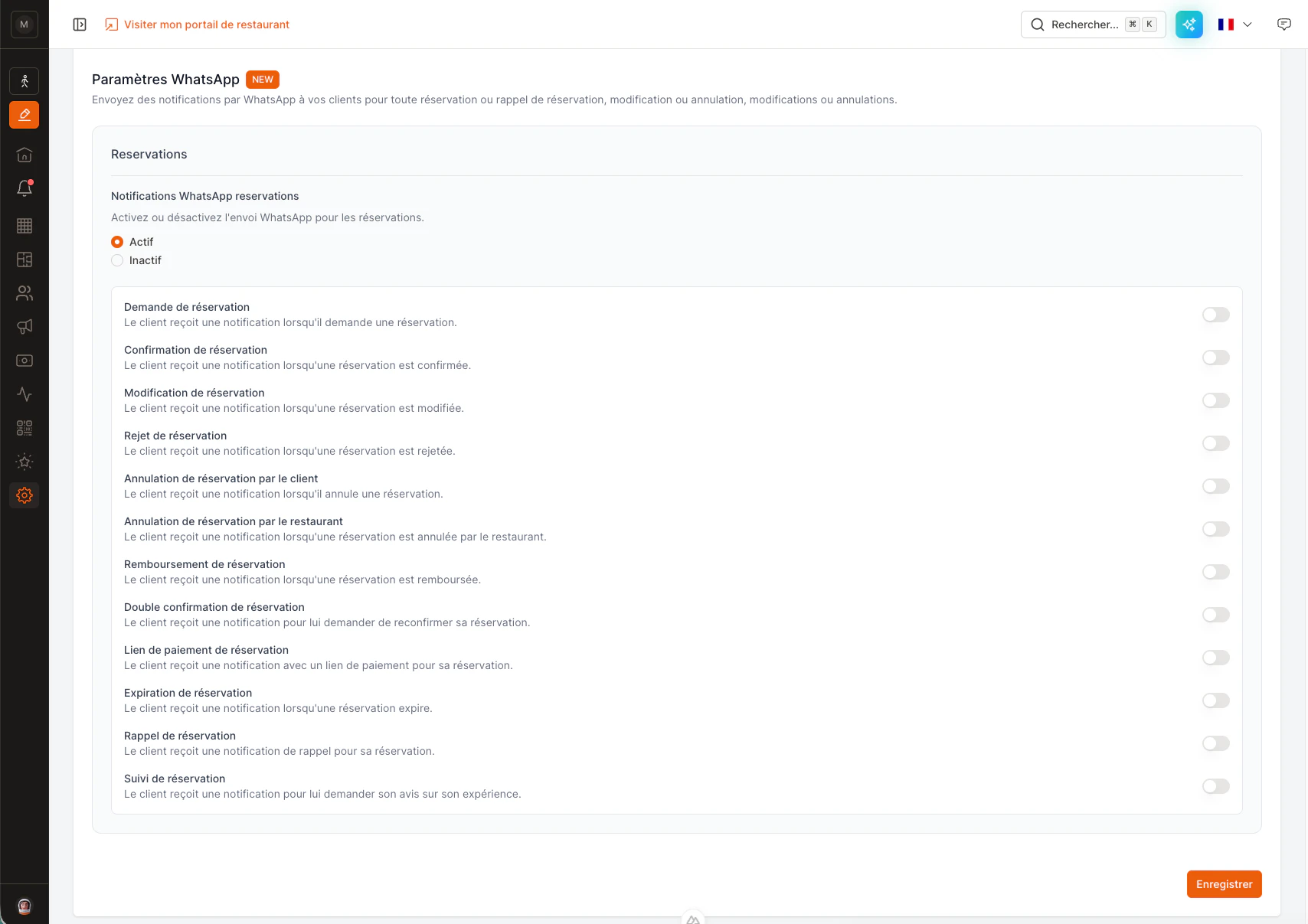Select the Actif radio button

coord(117,242)
